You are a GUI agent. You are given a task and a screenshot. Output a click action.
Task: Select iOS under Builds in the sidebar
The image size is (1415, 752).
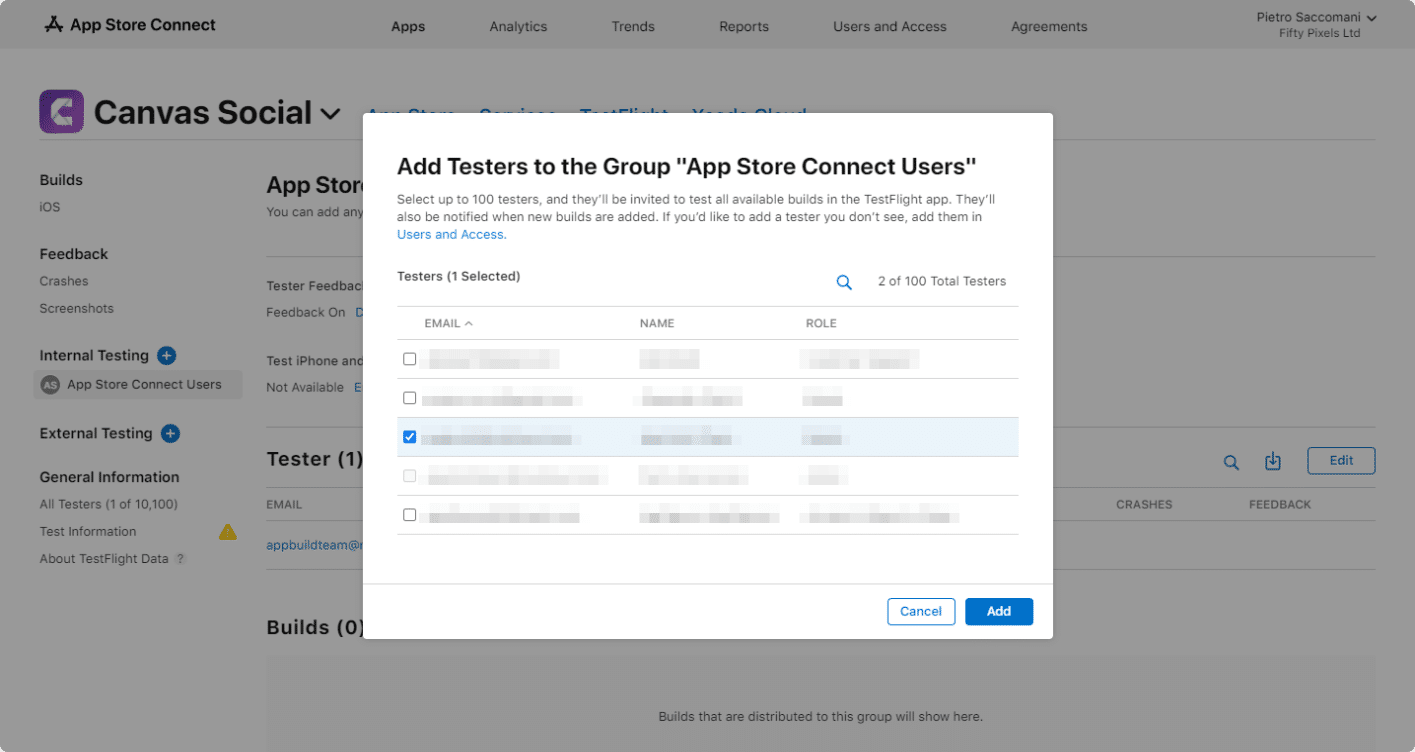click(x=50, y=207)
